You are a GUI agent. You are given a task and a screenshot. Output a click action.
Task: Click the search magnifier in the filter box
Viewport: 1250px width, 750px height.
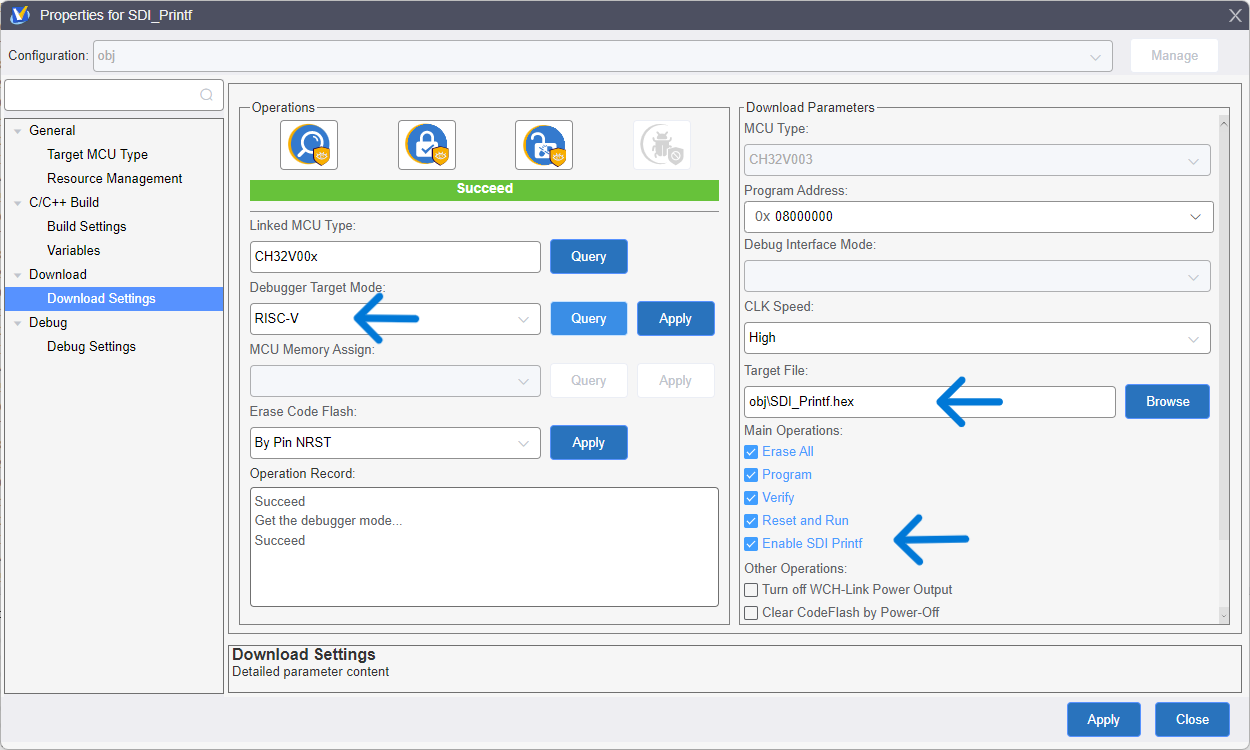point(206,95)
